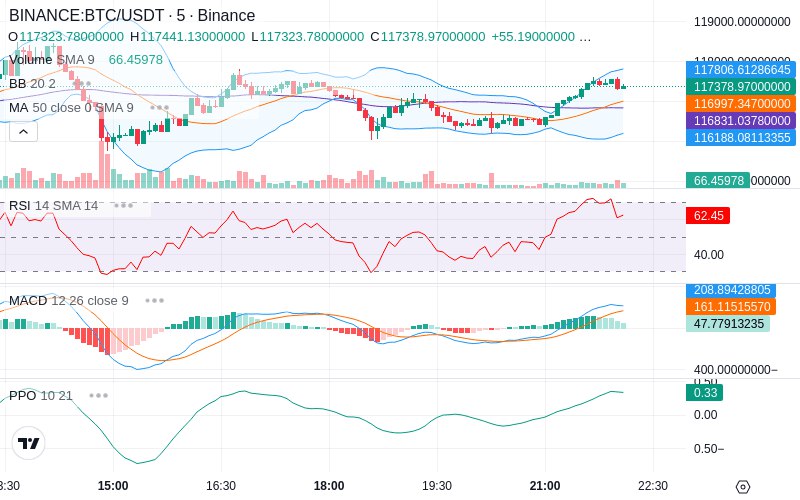
Task: Click the 21:00 time axis label
Action: [545, 485]
